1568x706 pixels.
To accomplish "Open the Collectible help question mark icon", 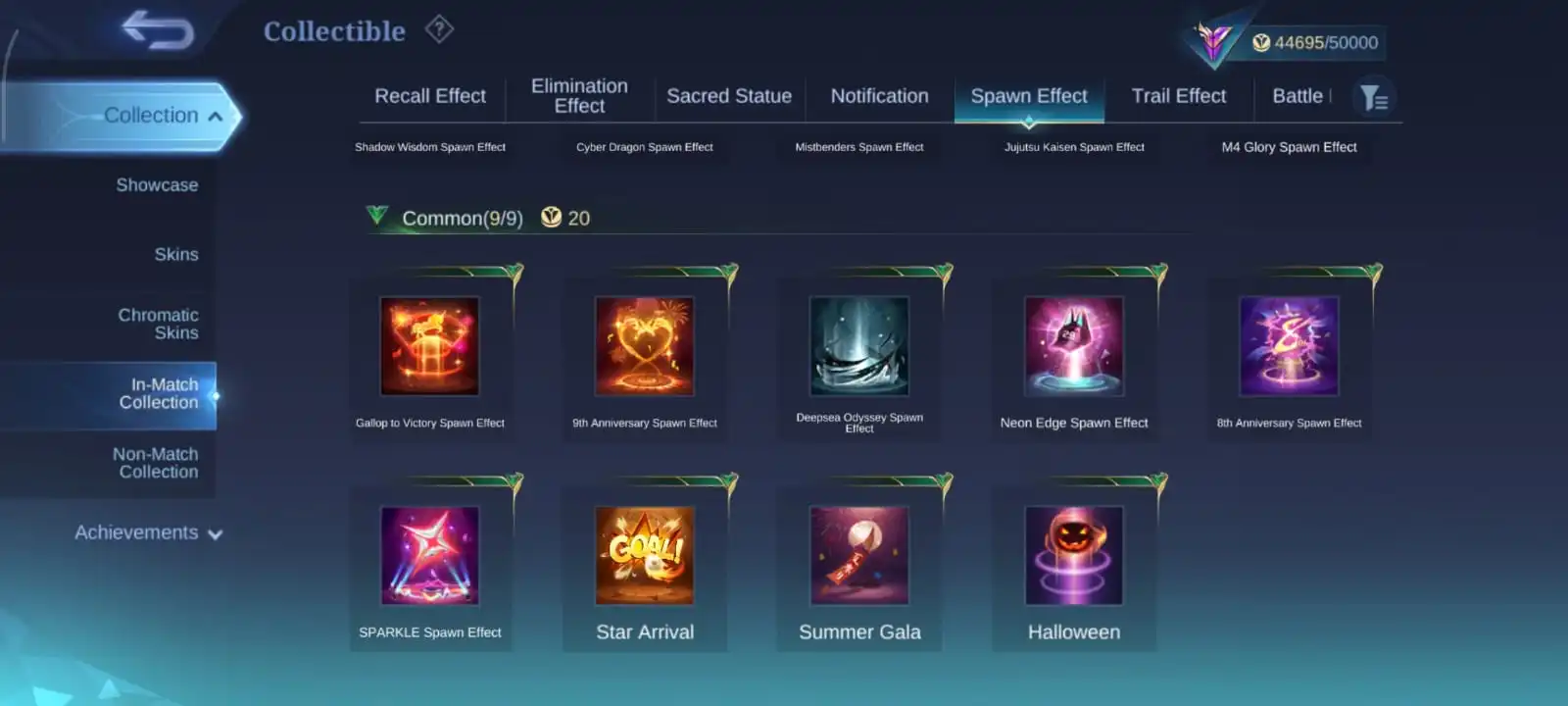I will point(439,29).
